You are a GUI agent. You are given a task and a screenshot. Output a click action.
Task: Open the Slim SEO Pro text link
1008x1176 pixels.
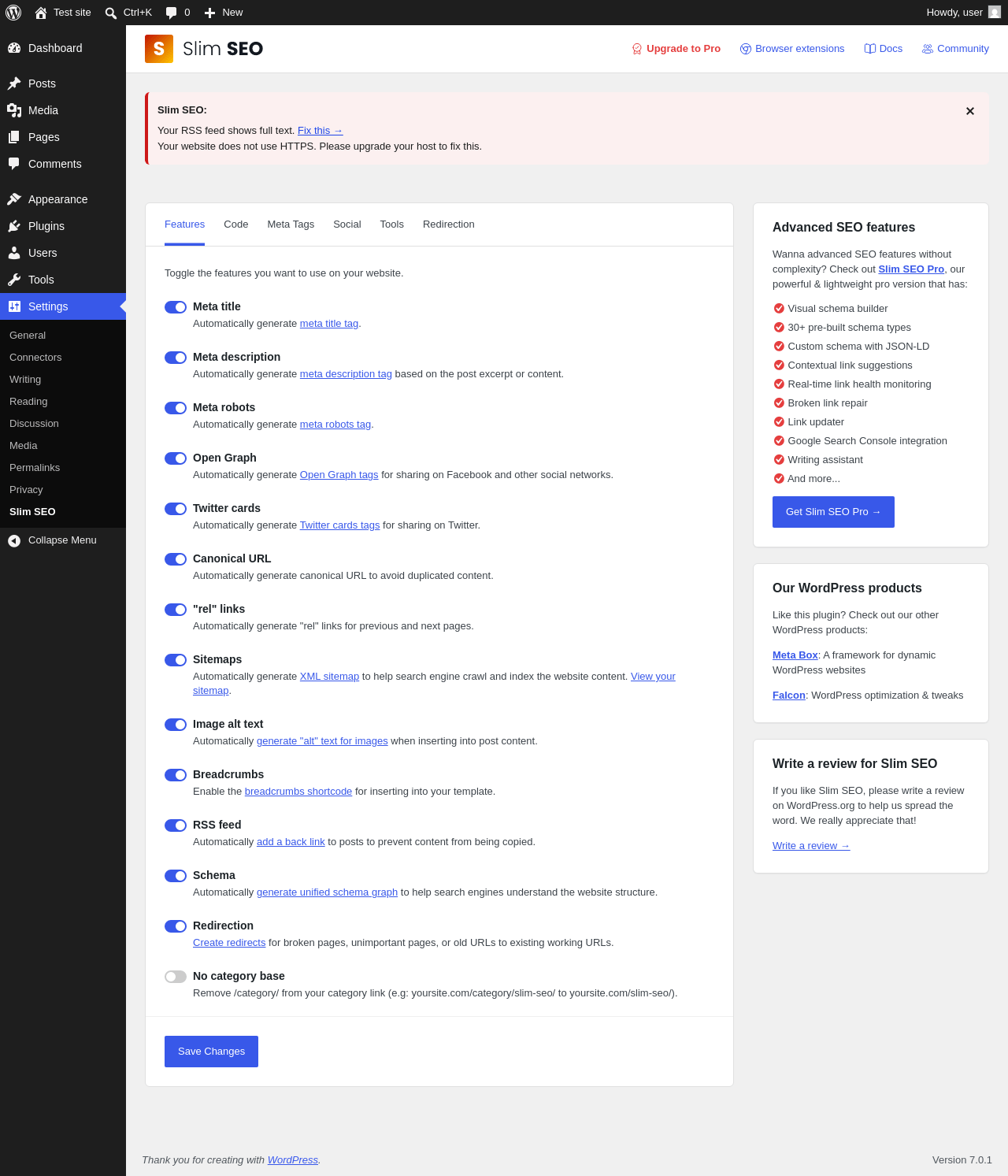[x=911, y=269]
